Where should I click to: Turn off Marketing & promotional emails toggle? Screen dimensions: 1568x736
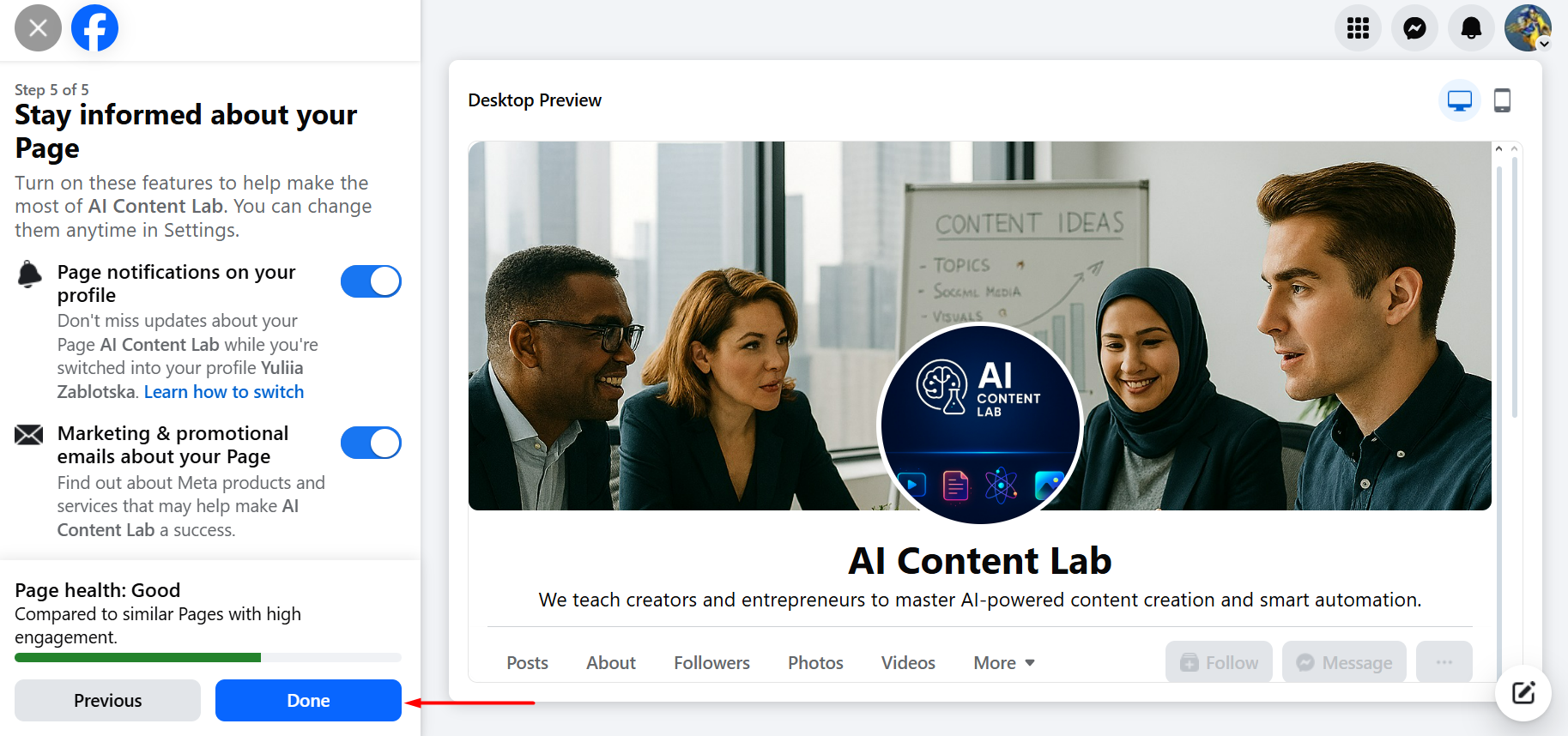371,443
